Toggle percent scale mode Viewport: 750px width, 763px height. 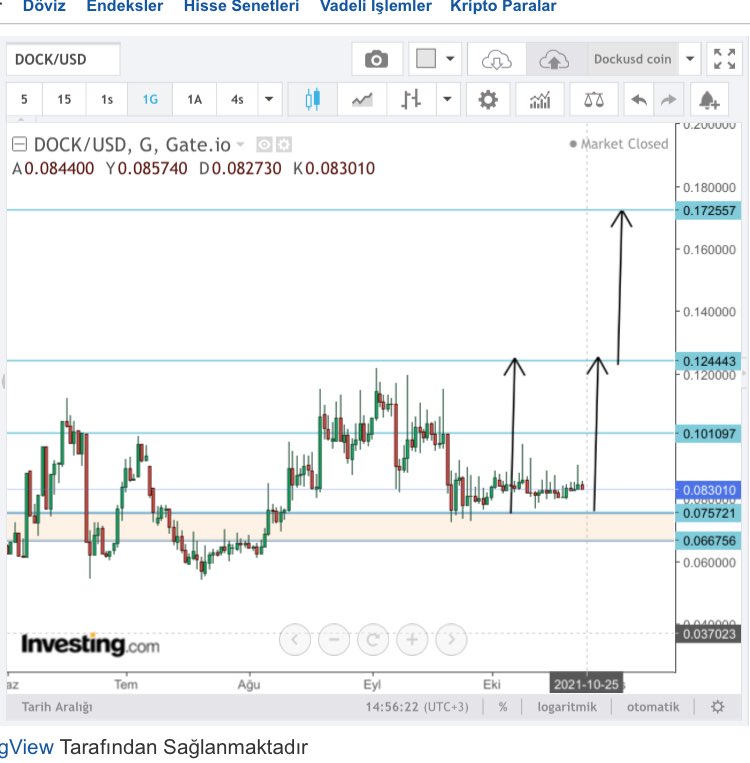(503, 707)
